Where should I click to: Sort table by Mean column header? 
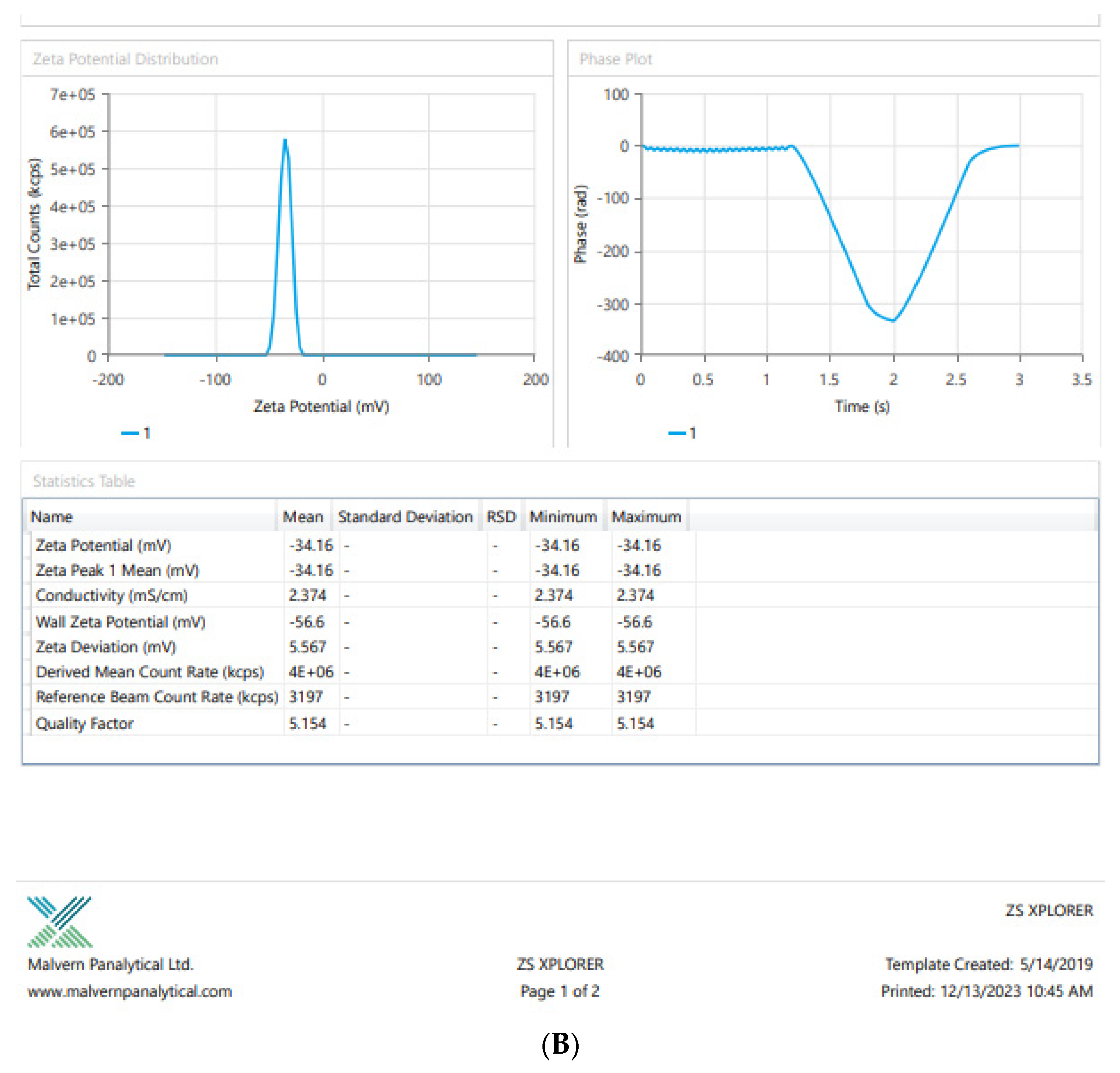coord(303,517)
